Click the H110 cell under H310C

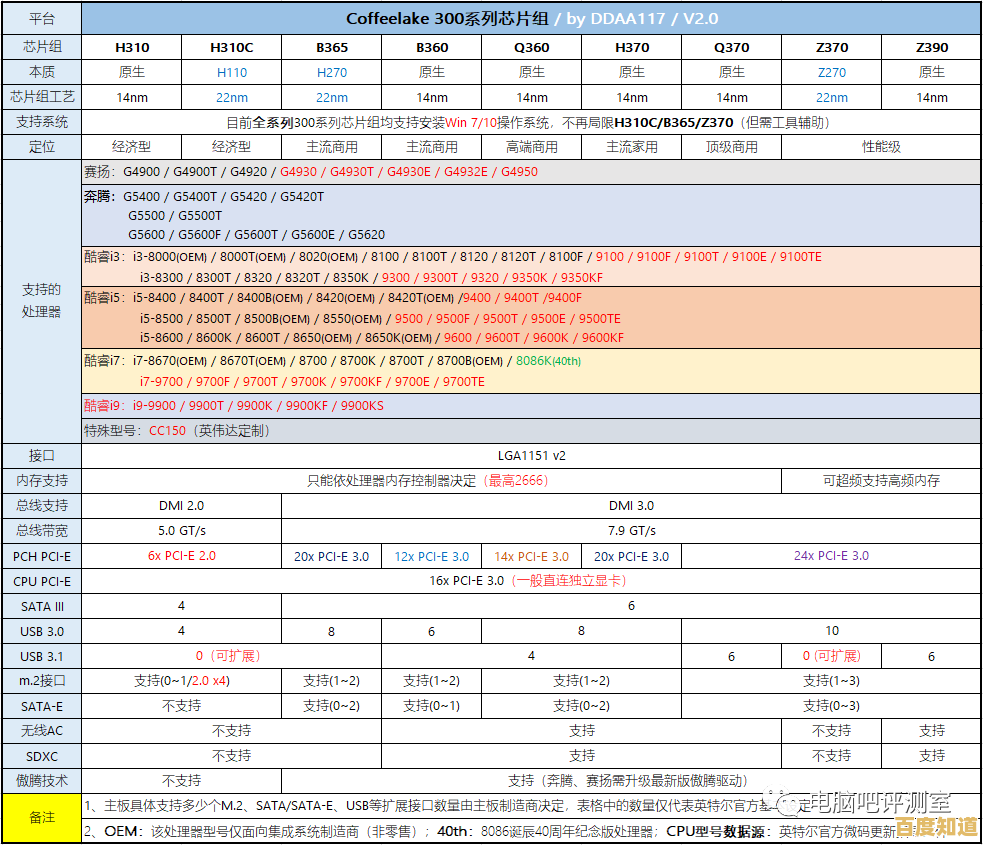pos(231,72)
